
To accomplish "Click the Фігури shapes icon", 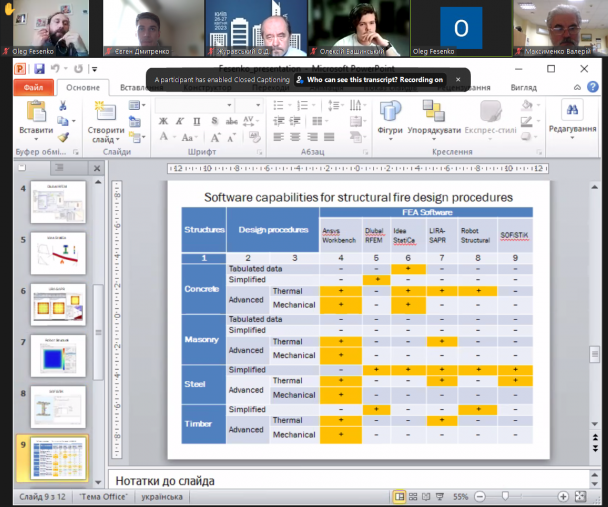I will coord(390,111).
